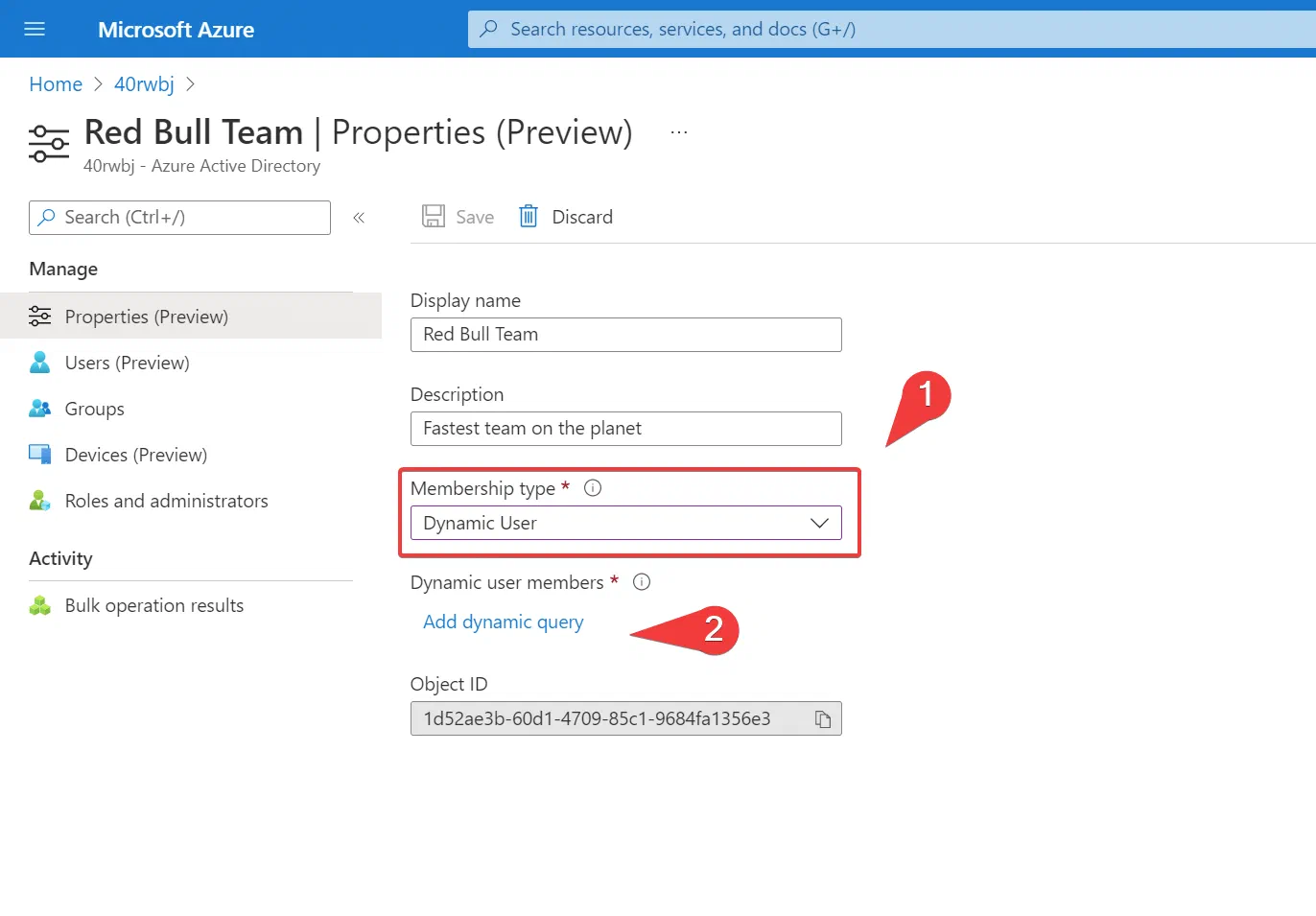The height and width of the screenshot is (916, 1316).
Task: Click the Display name label
Action: [x=465, y=300]
